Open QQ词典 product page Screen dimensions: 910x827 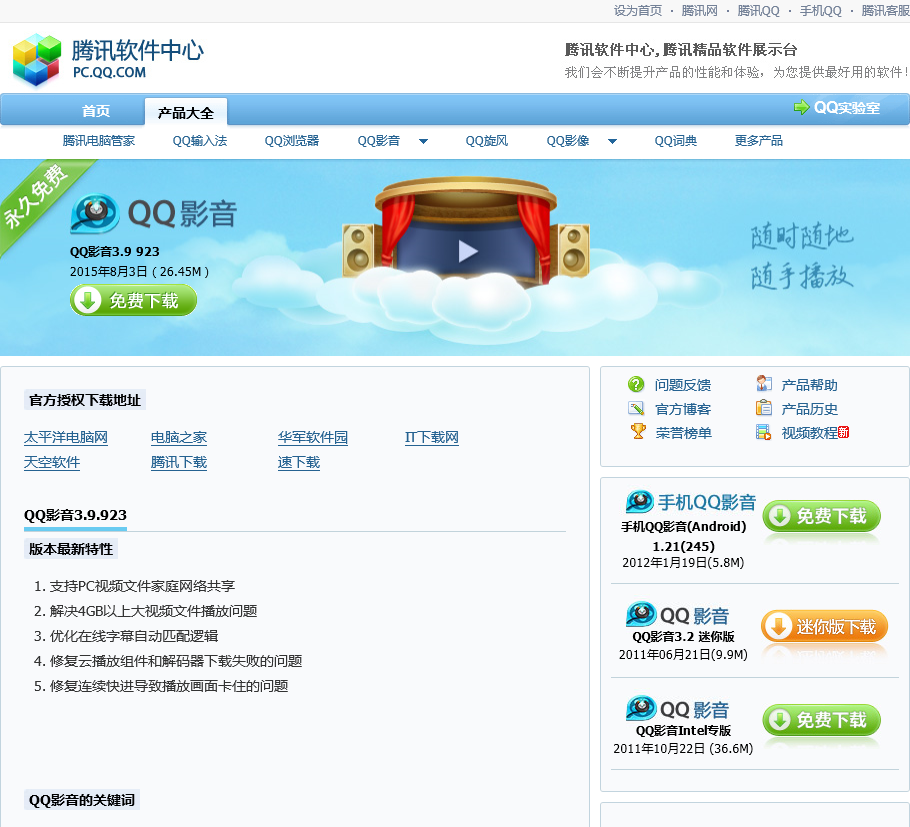[676, 140]
